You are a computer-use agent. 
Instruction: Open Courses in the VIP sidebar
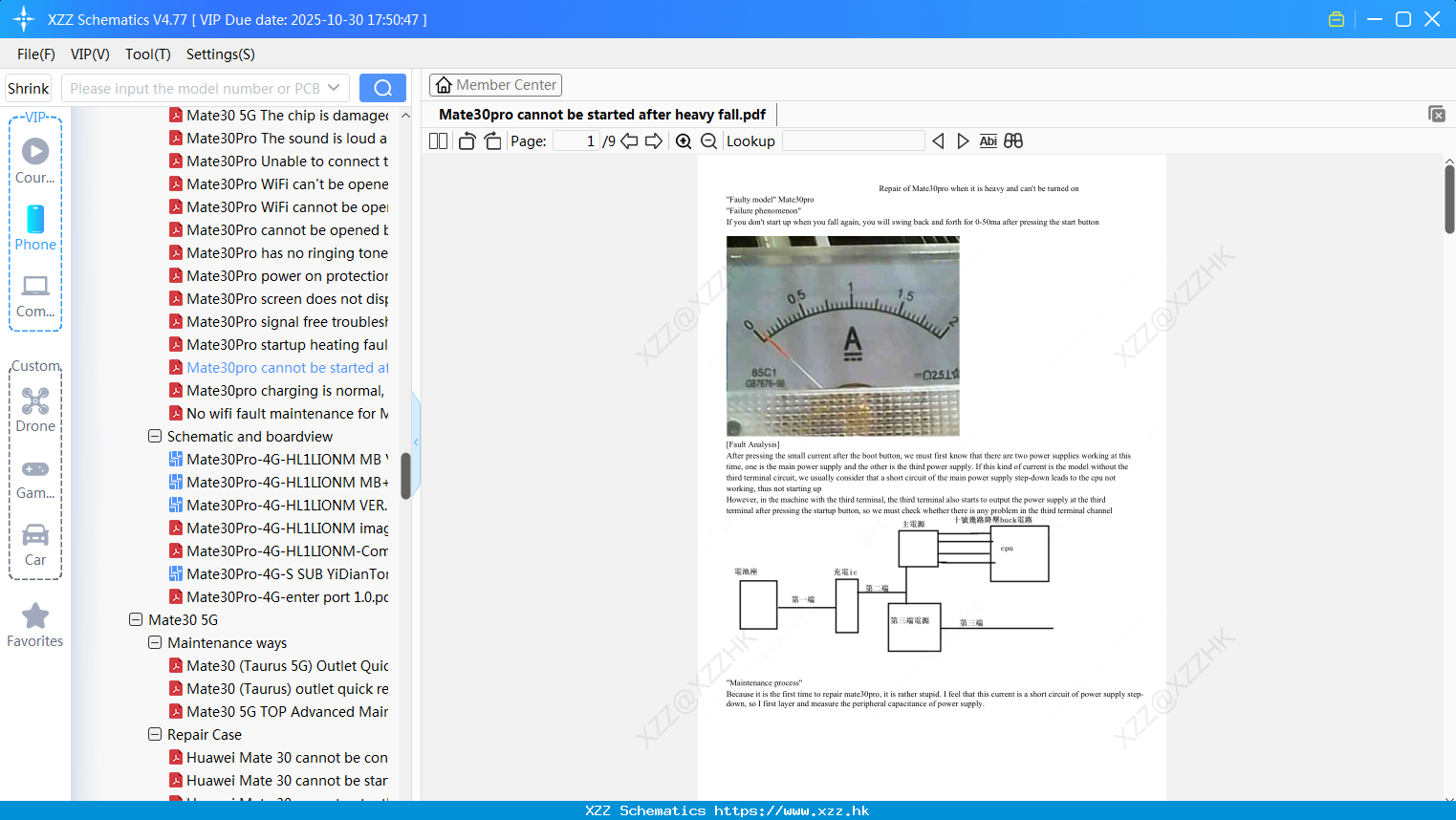[x=35, y=161]
